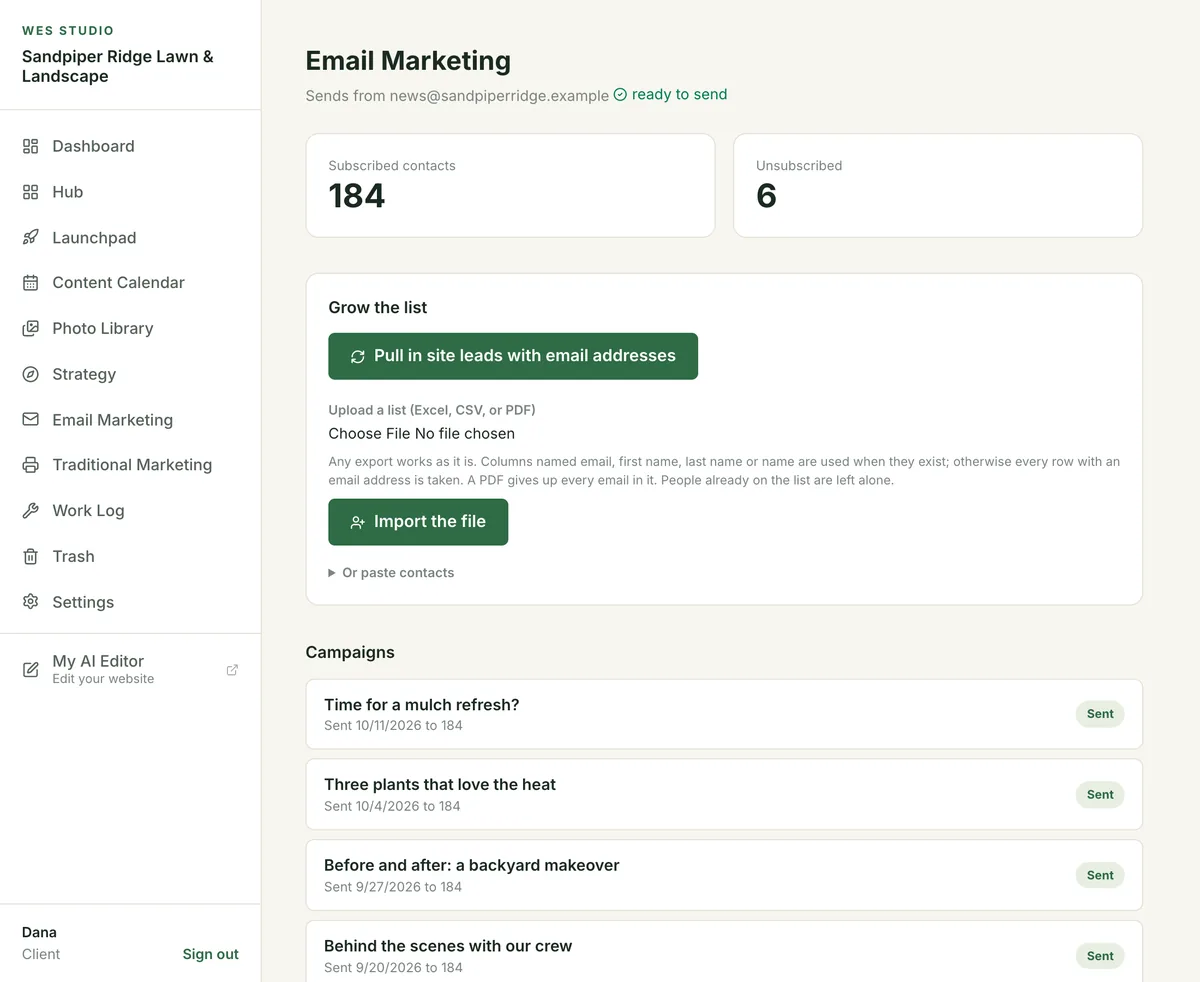Expand the Or paste contacts section
Image resolution: width=1200 pixels, height=982 pixels.
click(x=391, y=573)
